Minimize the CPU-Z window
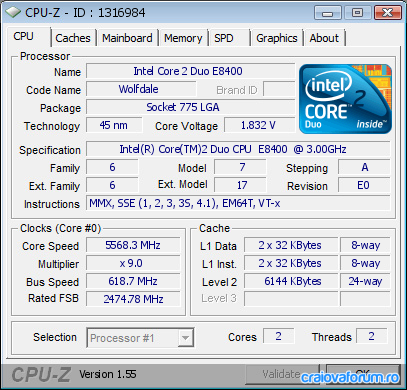Screen dimensions: 407x390 click(x=328, y=13)
